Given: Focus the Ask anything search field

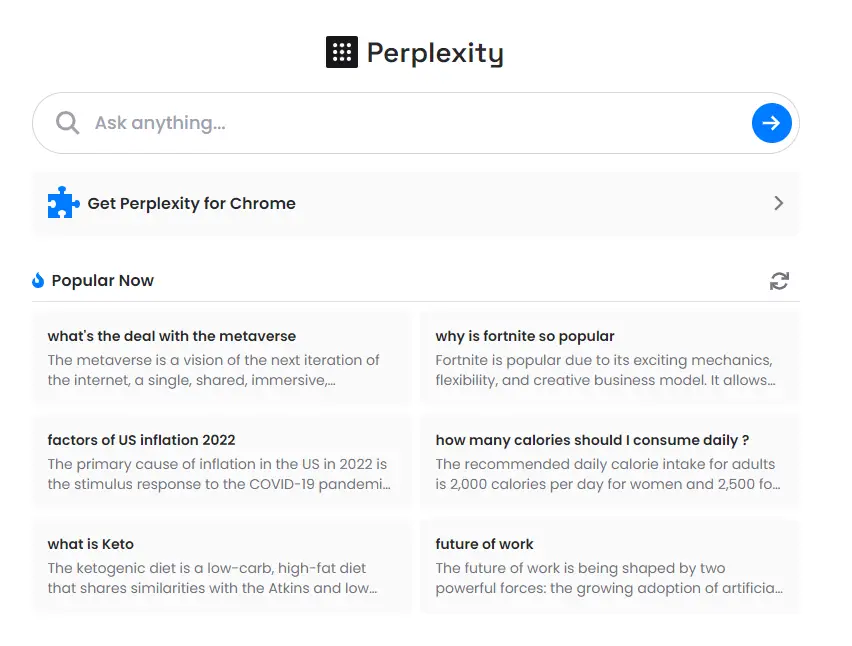Looking at the screenshot, I should pos(416,123).
